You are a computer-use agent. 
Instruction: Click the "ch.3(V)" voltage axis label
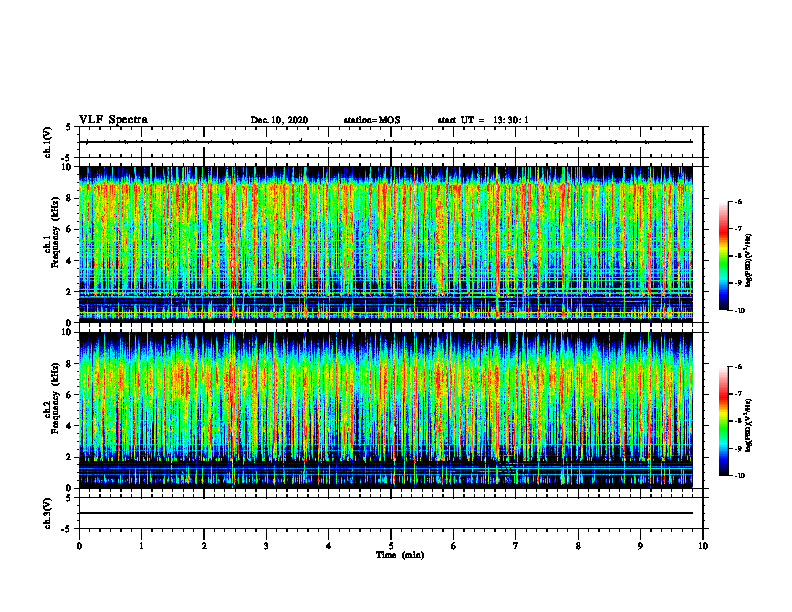click(x=48, y=513)
